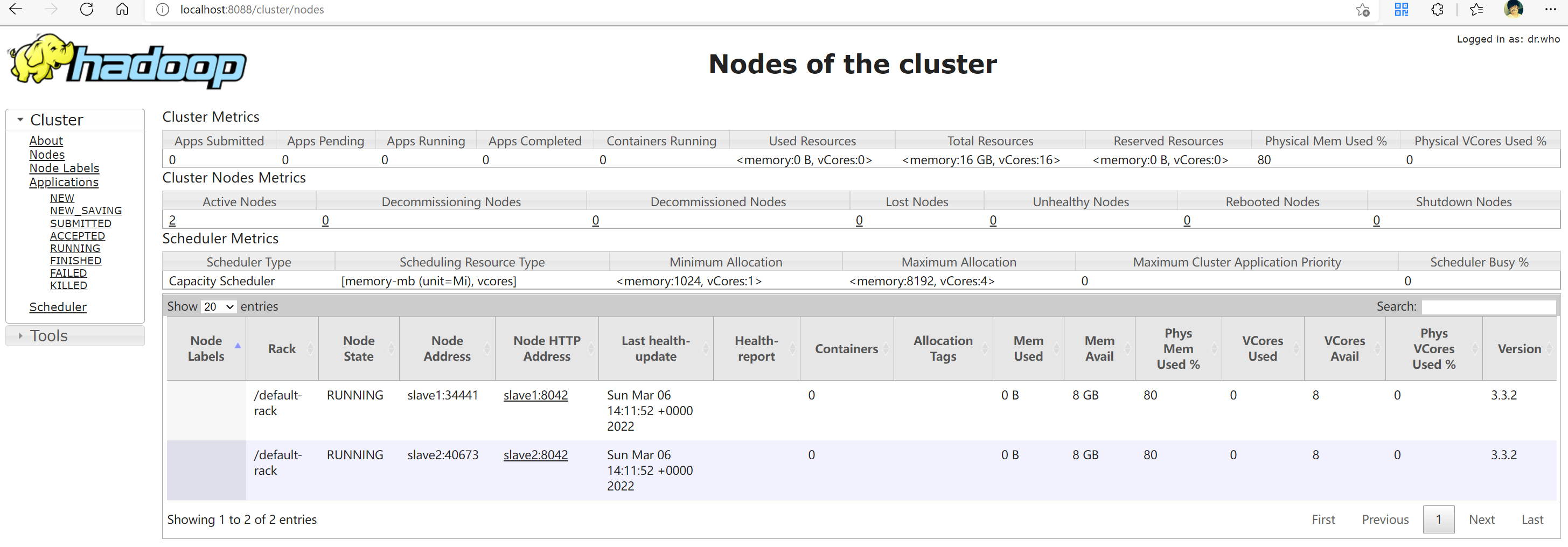Filter applications by SUBMITTED state

coord(81,223)
